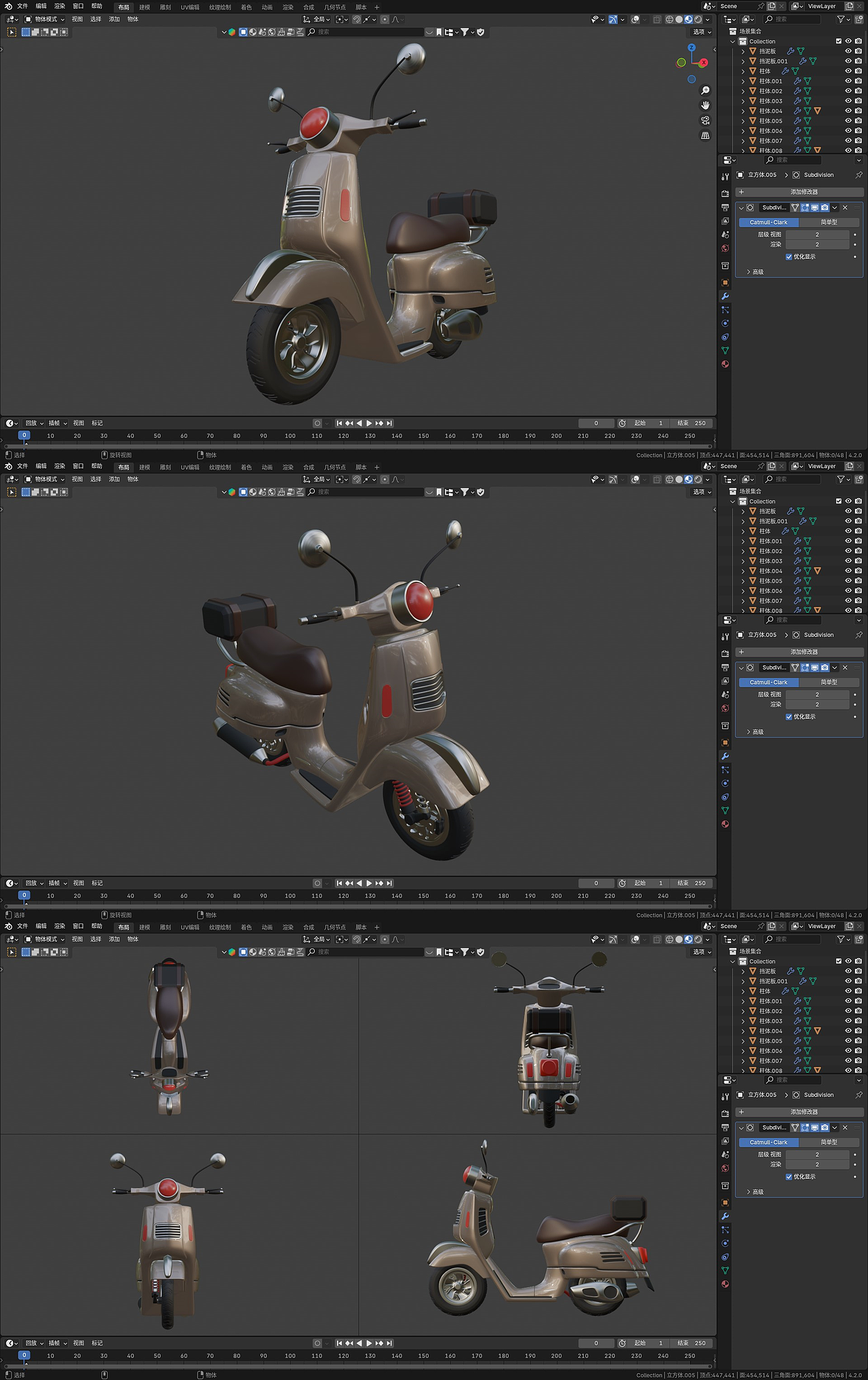
Task: Open Particles properties tab in middle window
Action: 725,770
